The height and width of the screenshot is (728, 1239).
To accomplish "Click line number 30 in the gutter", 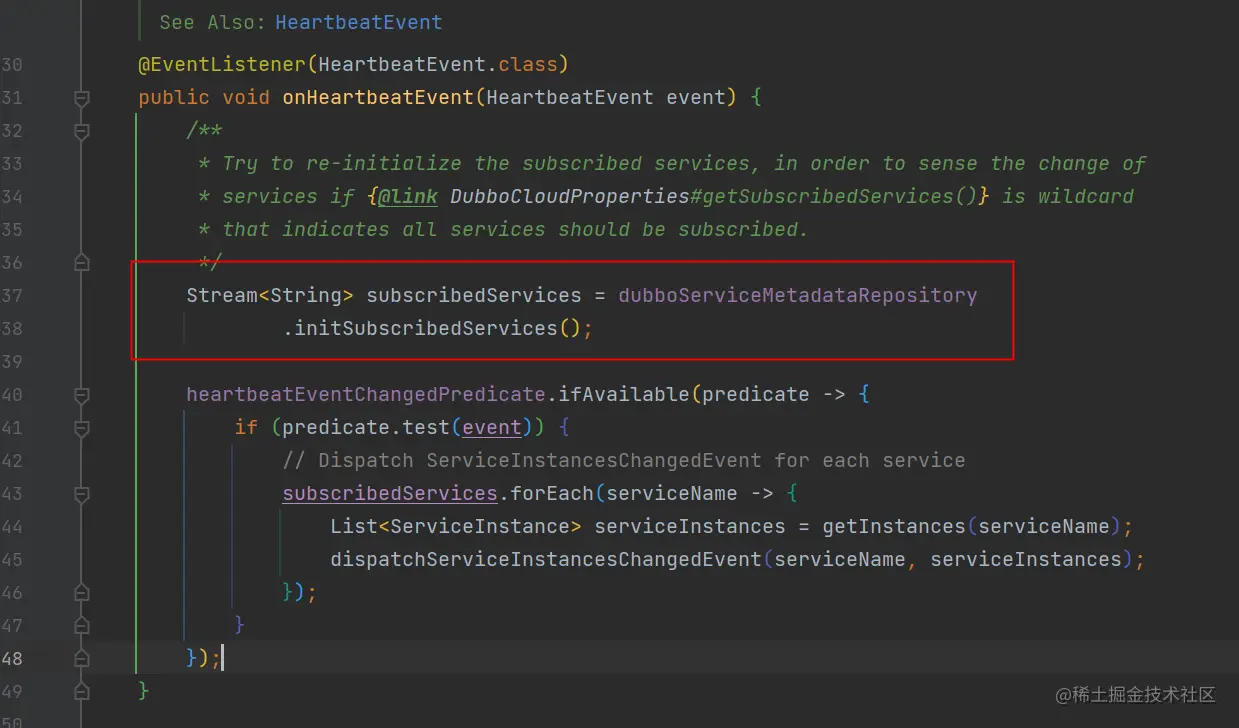I will [12, 65].
